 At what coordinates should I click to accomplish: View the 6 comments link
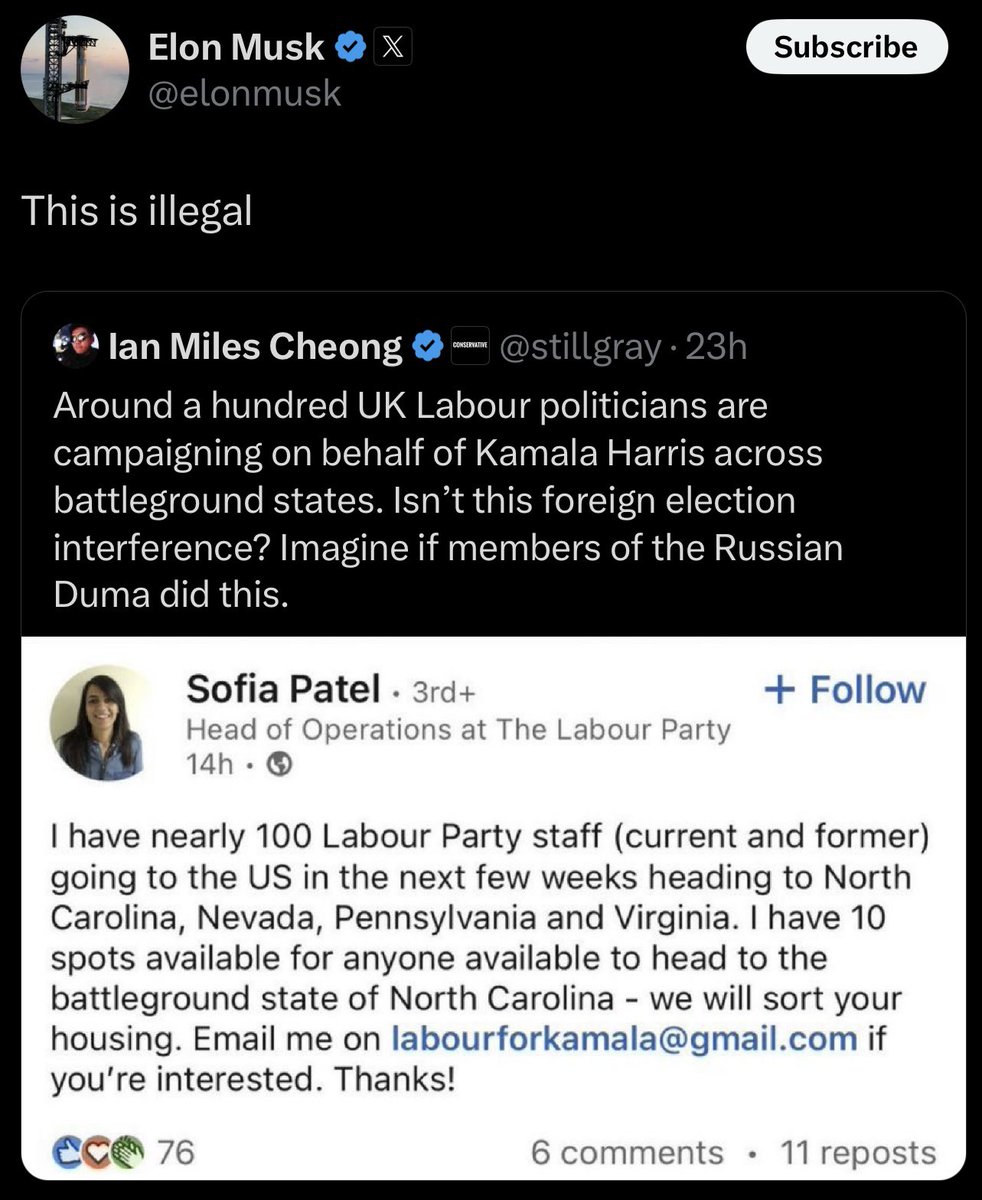[x=627, y=1152]
